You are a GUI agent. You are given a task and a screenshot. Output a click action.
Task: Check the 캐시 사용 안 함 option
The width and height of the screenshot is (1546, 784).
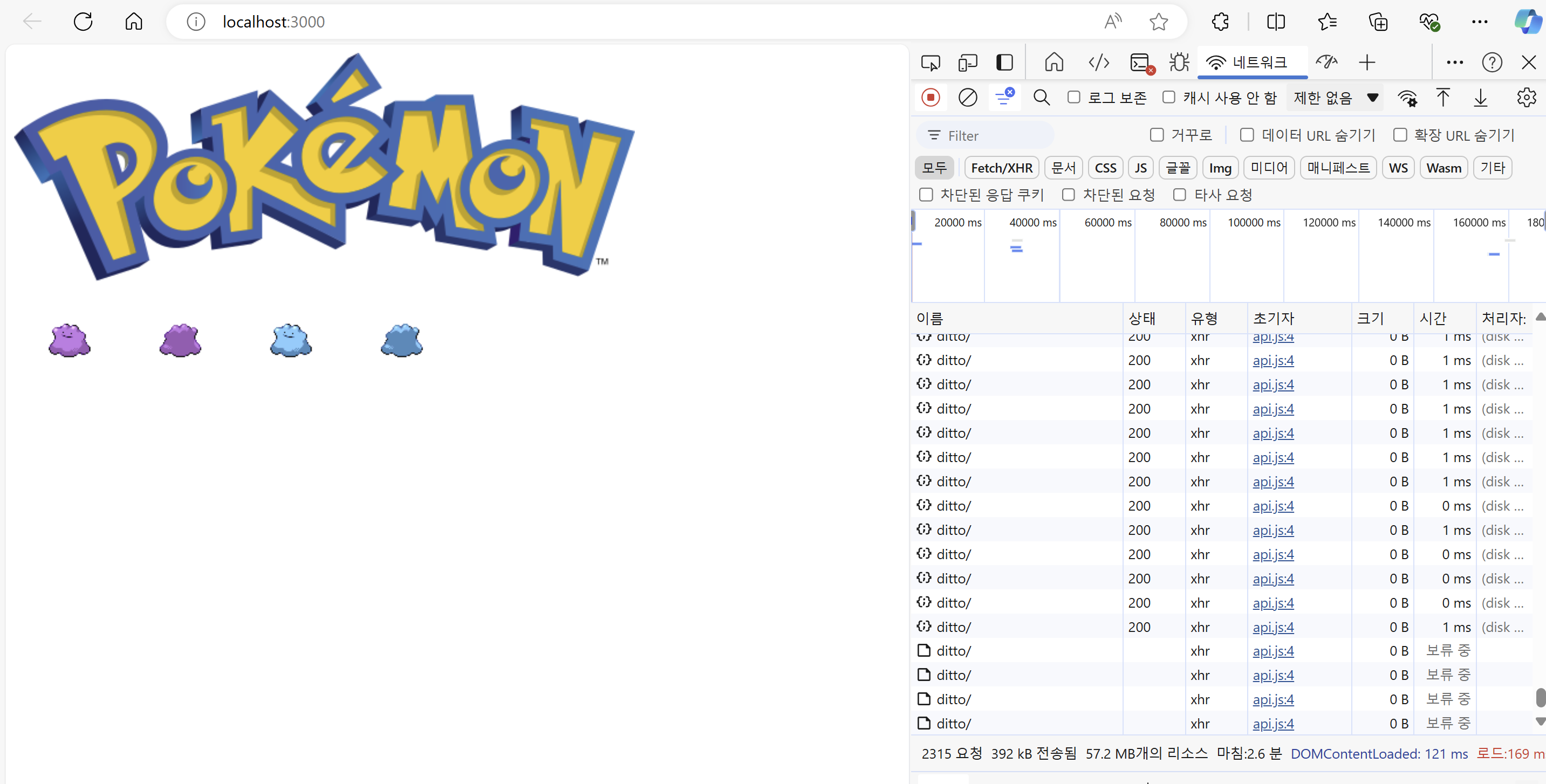click(x=1168, y=97)
